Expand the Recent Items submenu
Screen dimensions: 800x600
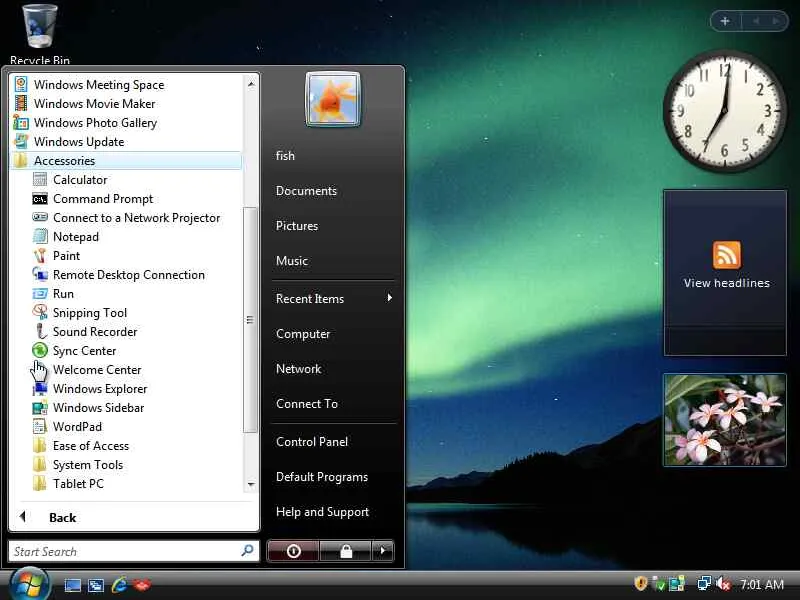[x=334, y=298]
